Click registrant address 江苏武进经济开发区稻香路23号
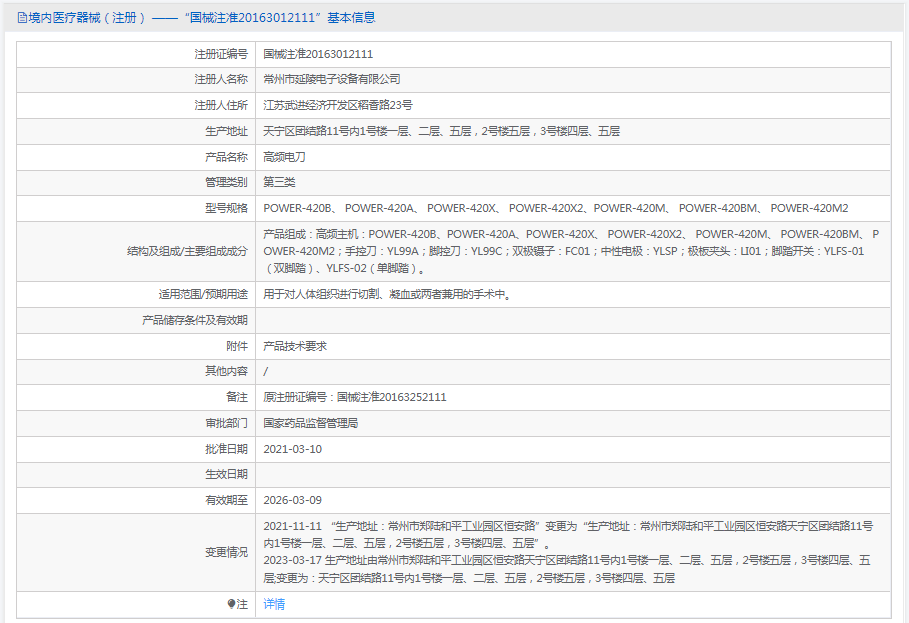This screenshot has height=623, width=909. click(338, 105)
